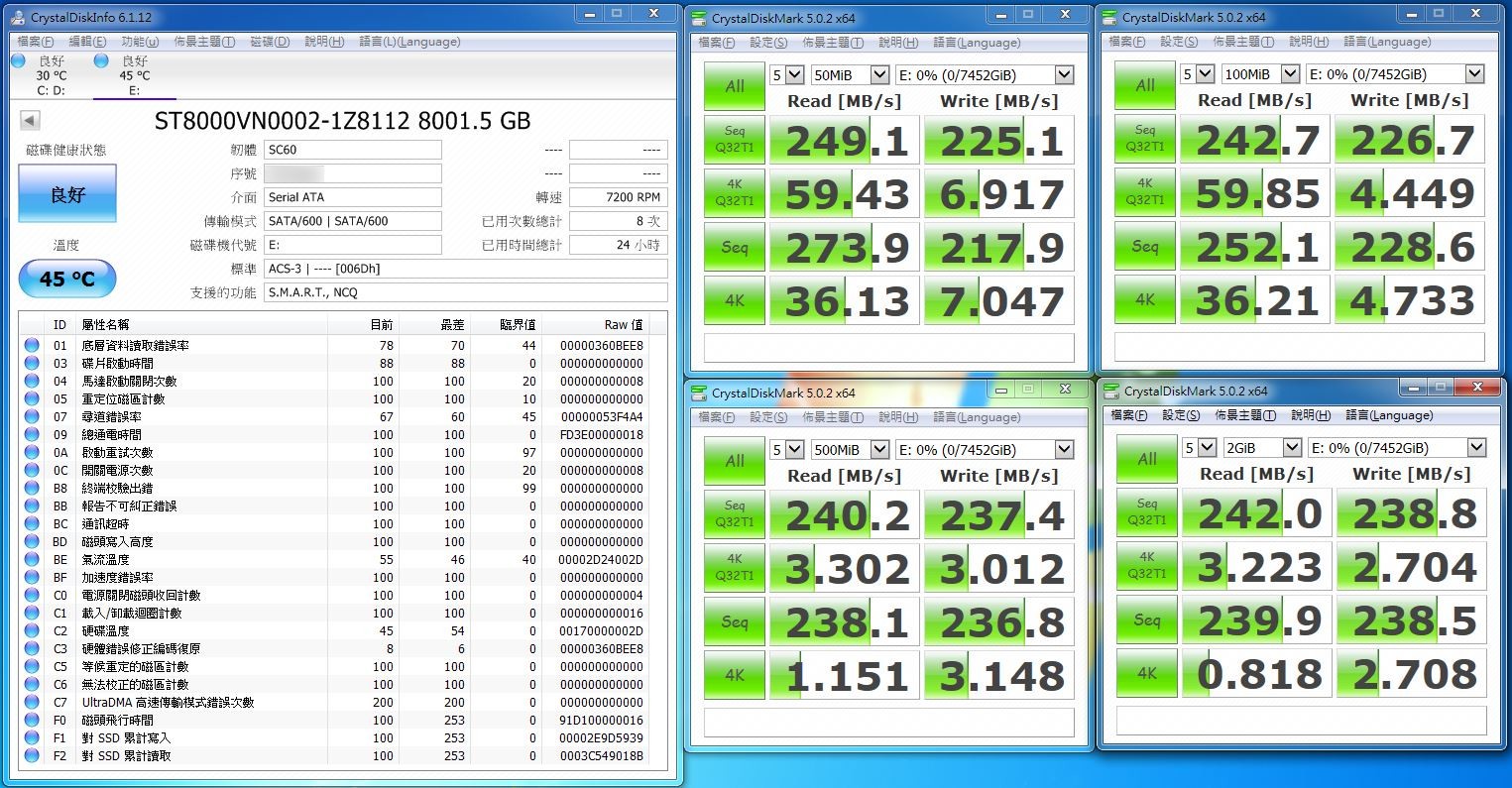This screenshot has width=1512, height=788.
Task: Click the SATA/600 transfer mode field
Action: (x=353, y=221)
